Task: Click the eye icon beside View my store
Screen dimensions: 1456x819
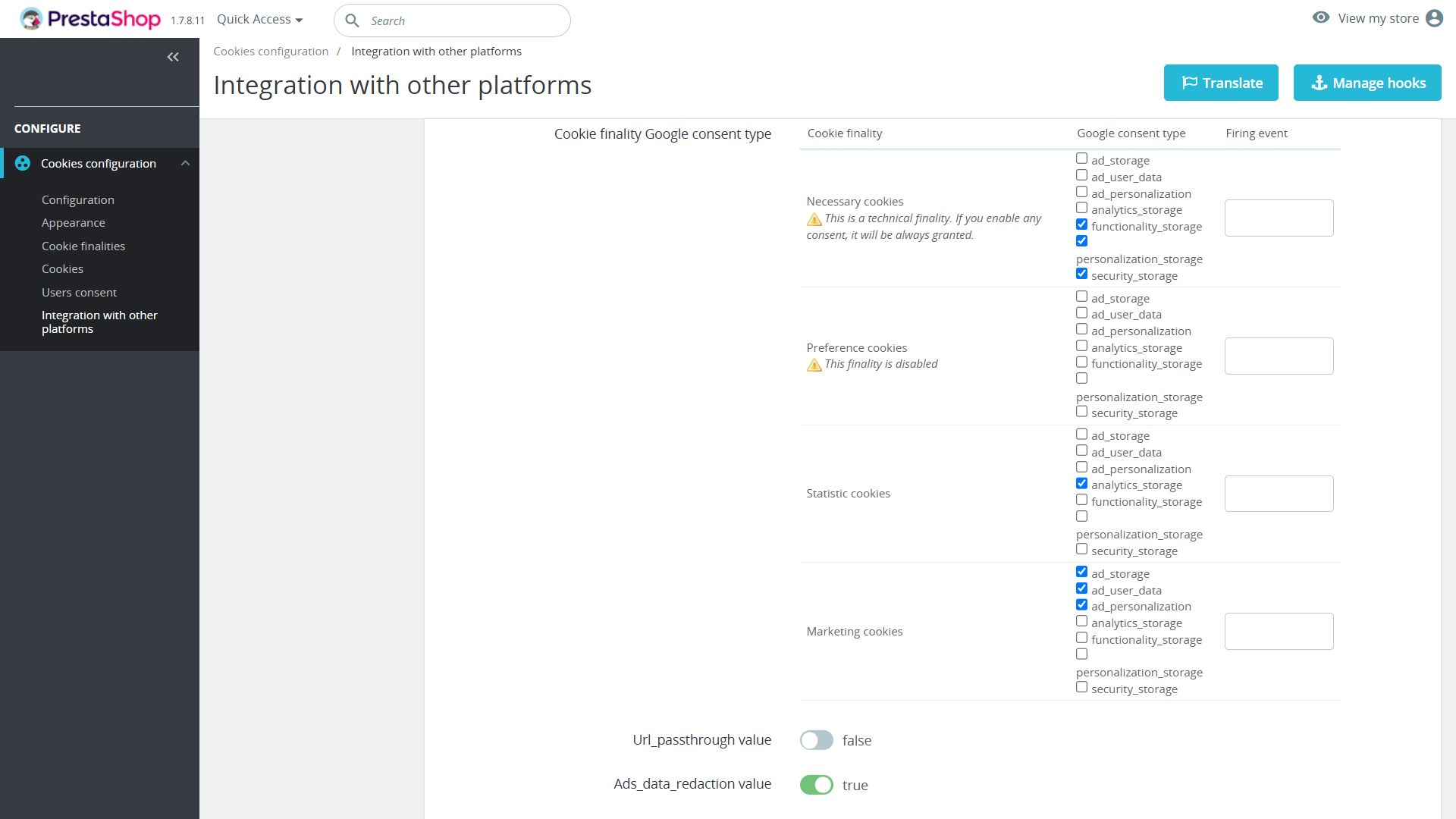Action: tap(1320, 17)
